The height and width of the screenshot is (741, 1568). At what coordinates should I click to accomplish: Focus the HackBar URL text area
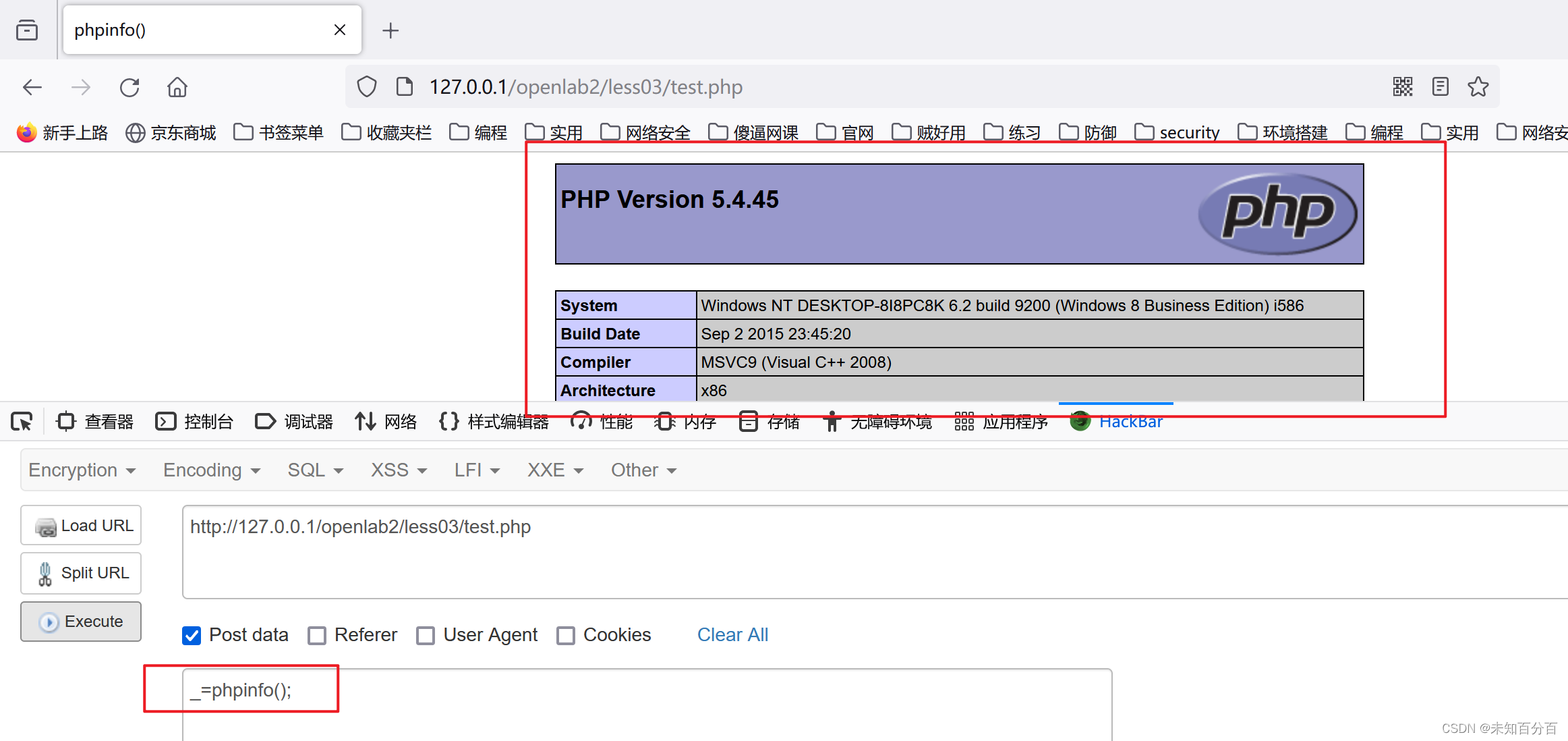tap(875, 552)
